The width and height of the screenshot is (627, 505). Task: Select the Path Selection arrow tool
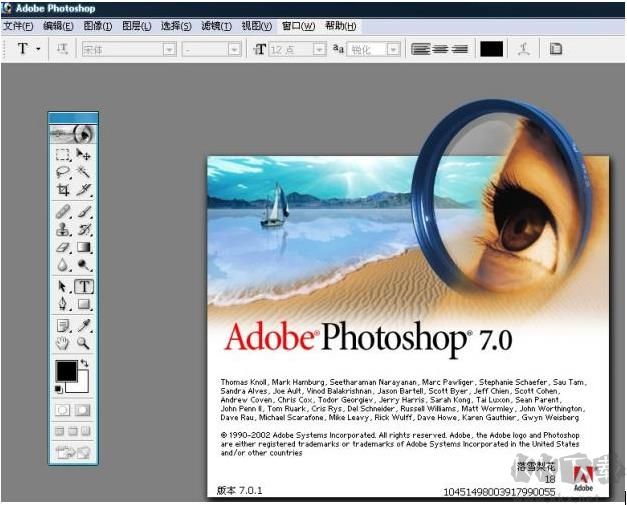63,287
